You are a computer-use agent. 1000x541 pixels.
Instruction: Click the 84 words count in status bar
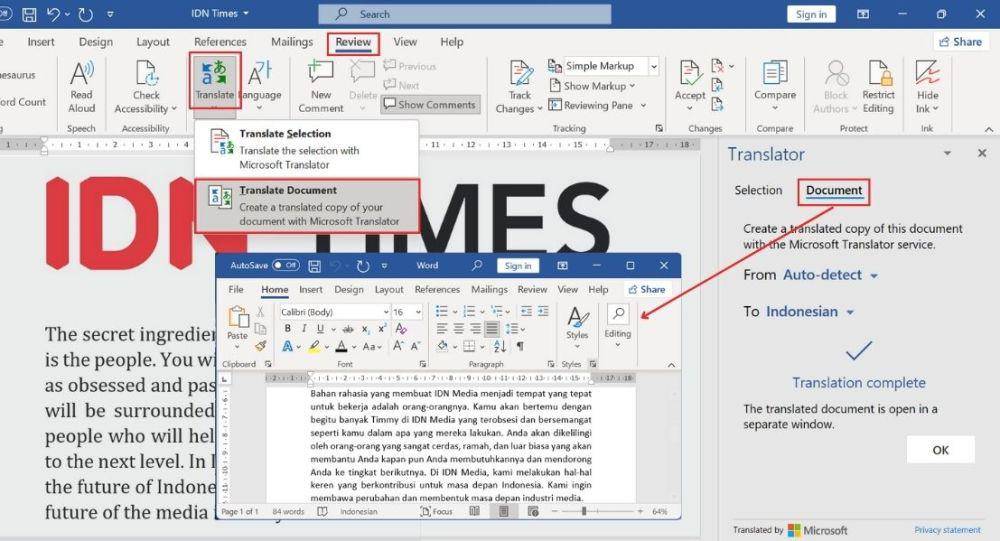(288, 512)
